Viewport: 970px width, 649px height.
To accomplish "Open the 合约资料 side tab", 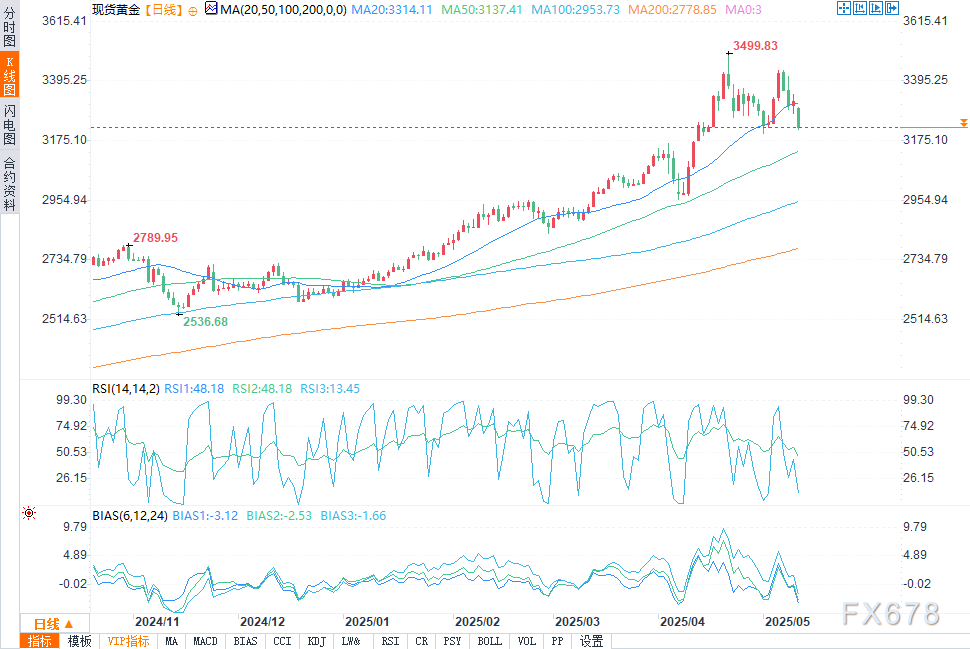I will 9,184.
